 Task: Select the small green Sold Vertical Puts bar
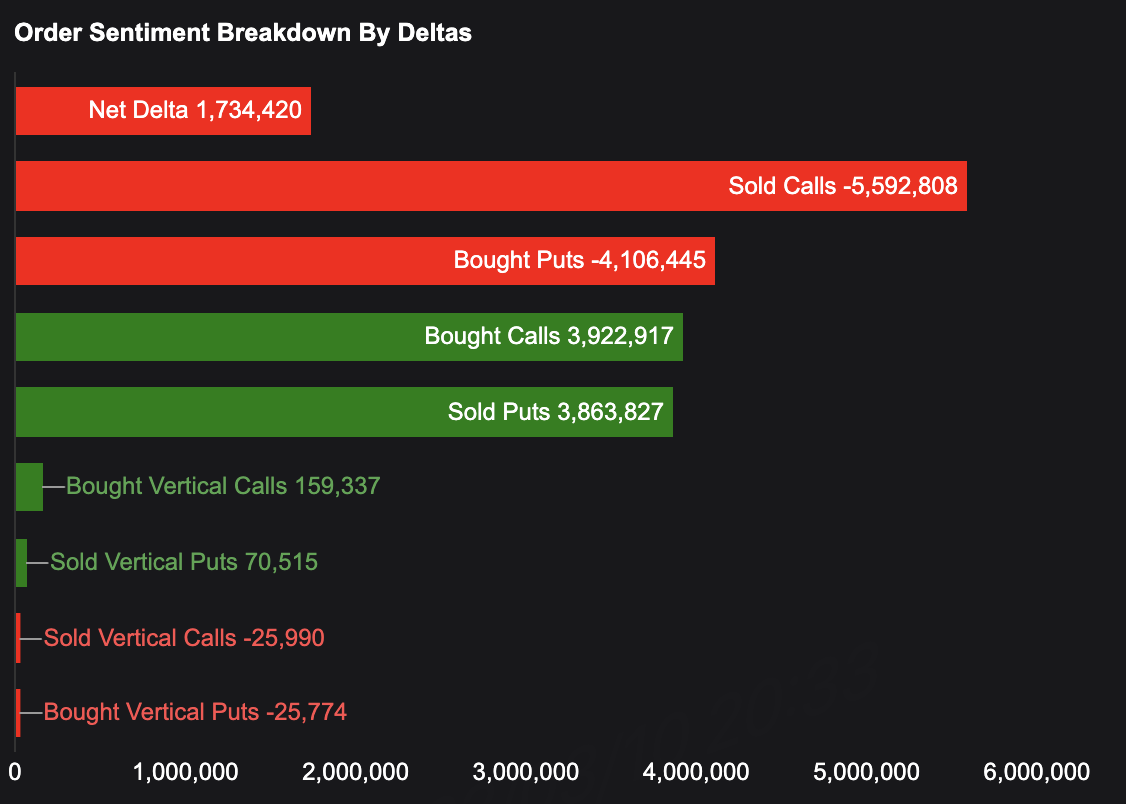(21, 562)
